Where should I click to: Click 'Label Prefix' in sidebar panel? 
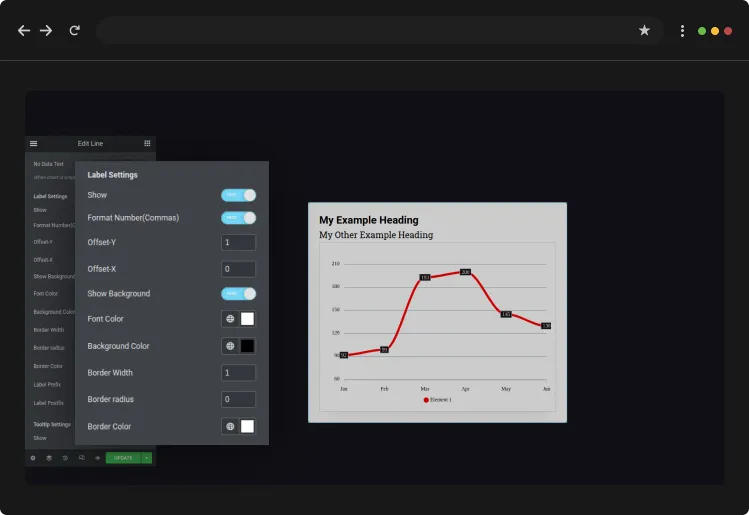tap(47, 385)
